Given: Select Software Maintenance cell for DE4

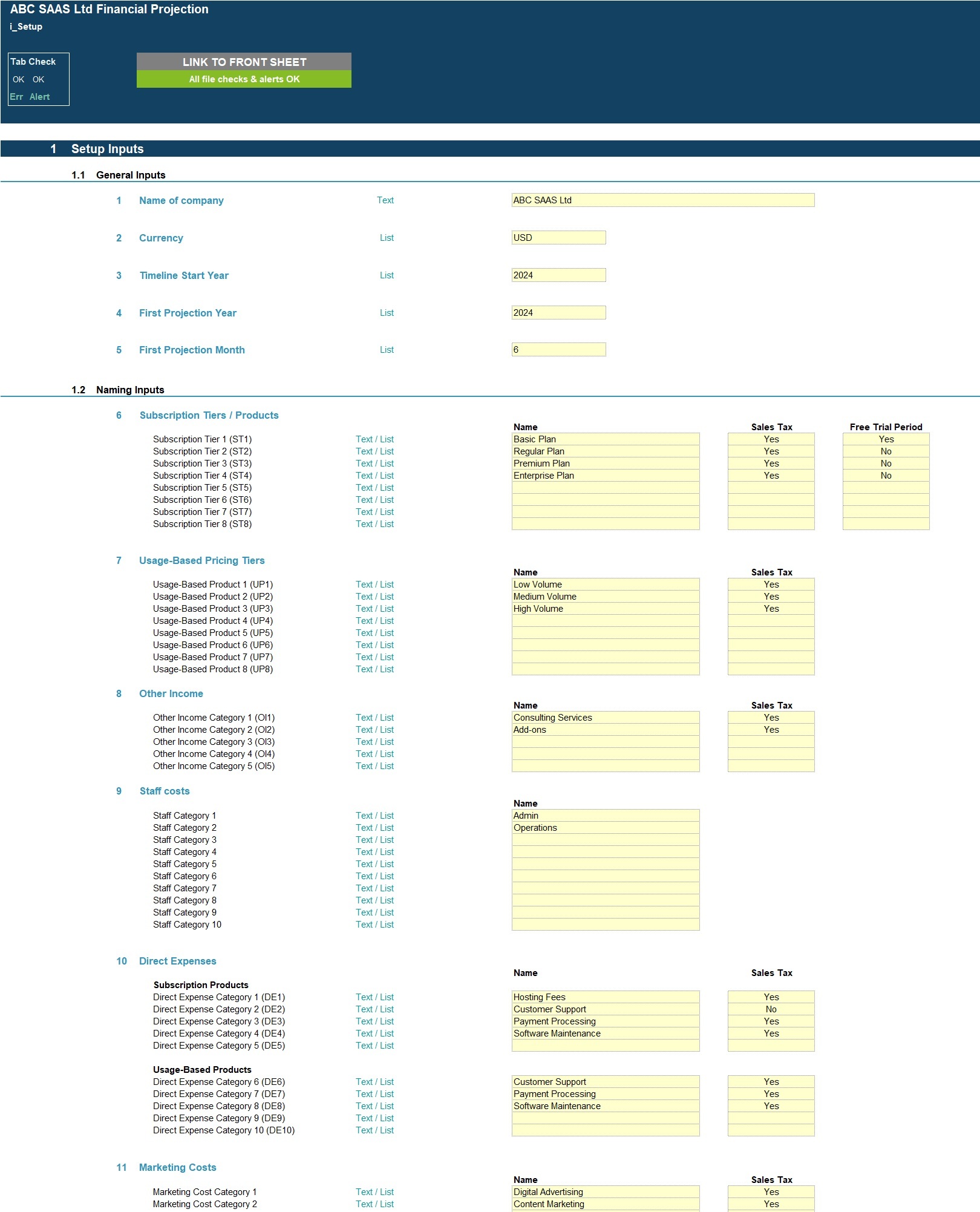Looking at the screenshot, I should pyautogui.click(x=606, y=1033).
